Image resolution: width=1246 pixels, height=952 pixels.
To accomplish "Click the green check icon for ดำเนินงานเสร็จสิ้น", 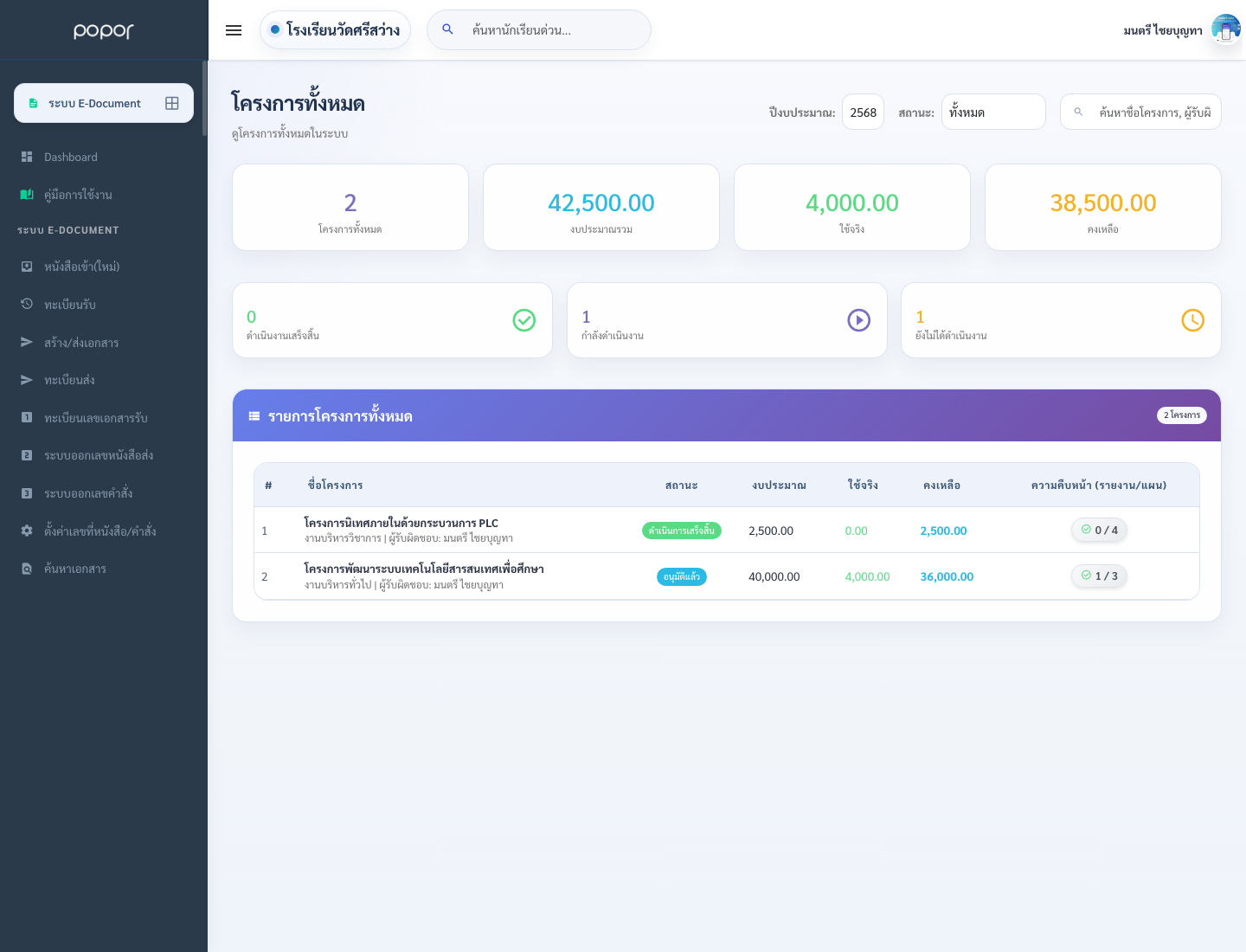I will click(x=524, y=320).
